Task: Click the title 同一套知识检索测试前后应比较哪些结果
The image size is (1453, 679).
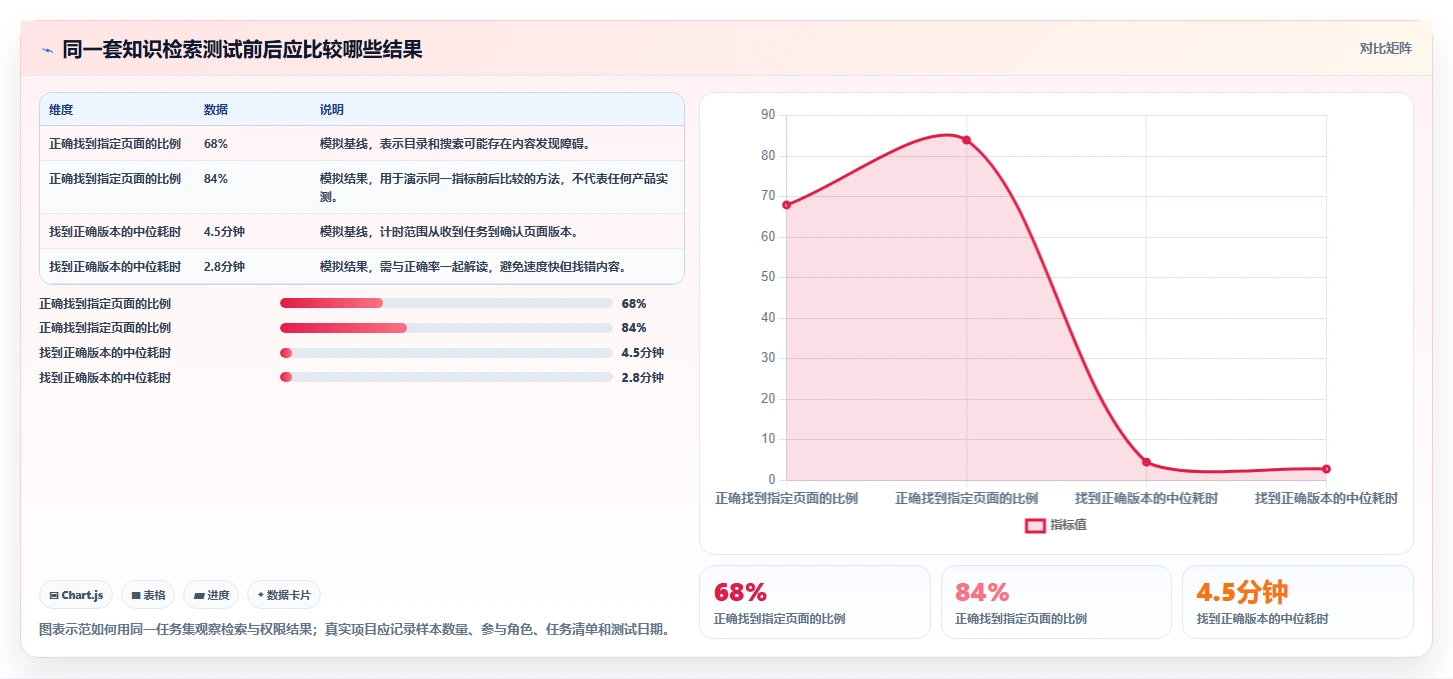Action: point(242,50)
